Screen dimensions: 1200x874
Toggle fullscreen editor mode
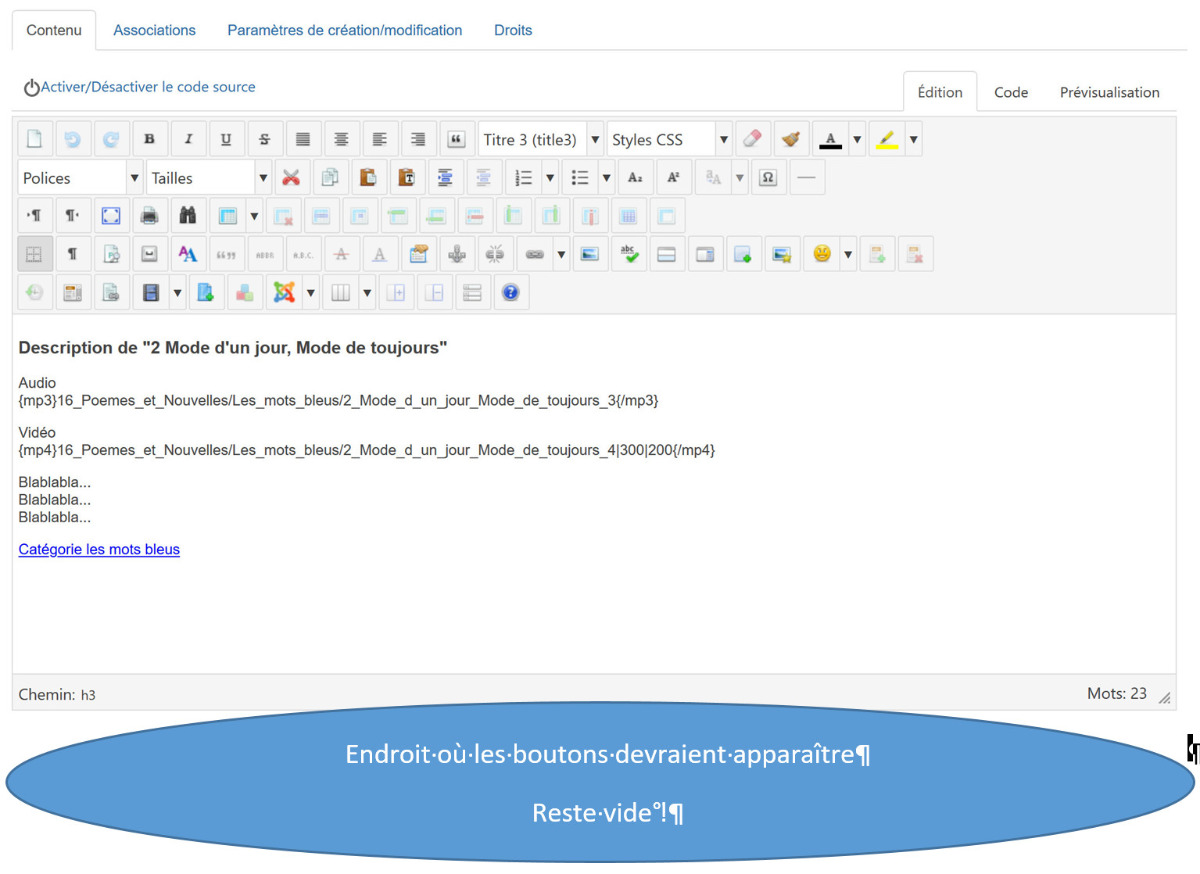pos(111,215)
